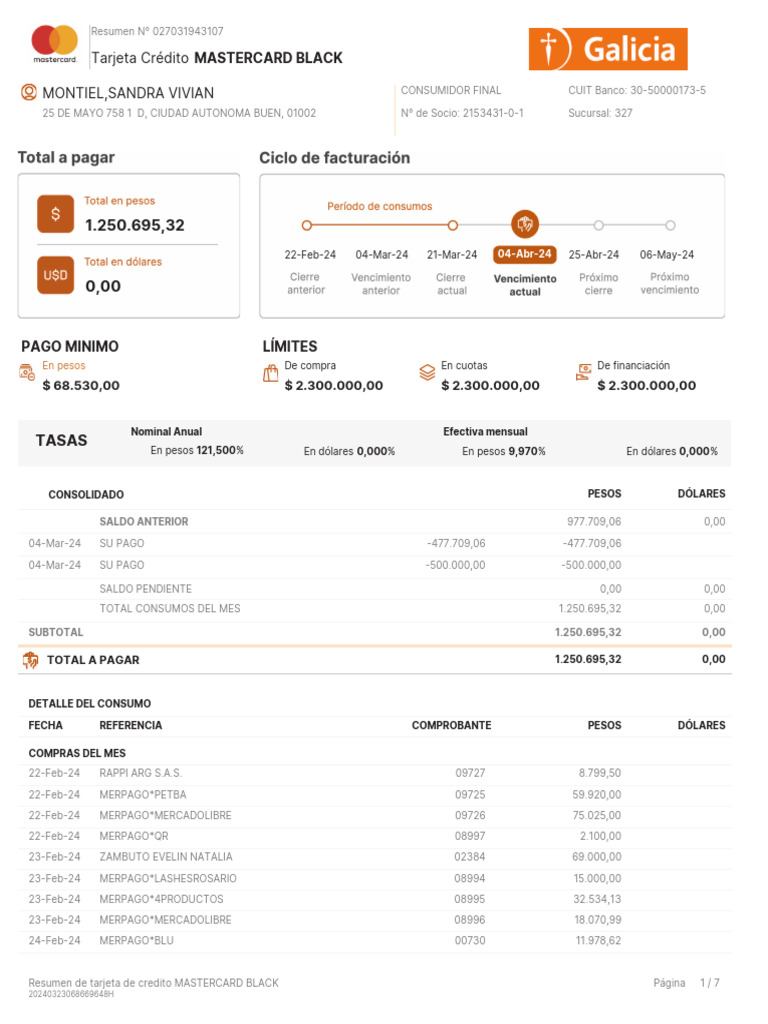The height and width of the screenshot is (1024, 768).
Task: Click En cuotas limit $ 2.300.000,00
Action: pos(490,385)
